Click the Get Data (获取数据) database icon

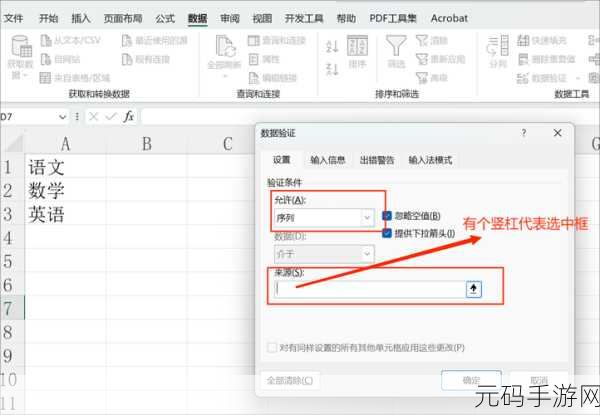click(x=21, y=47)
